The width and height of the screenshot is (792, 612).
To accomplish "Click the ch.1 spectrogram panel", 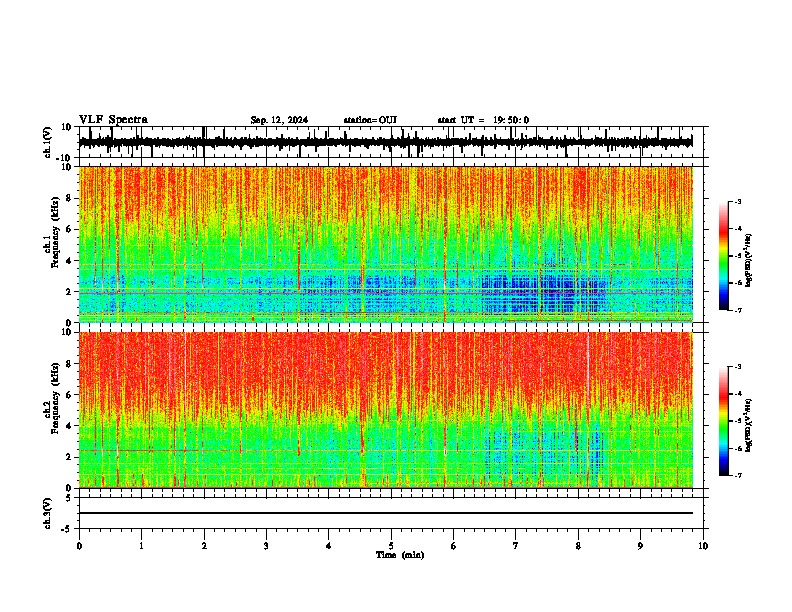I will (385, 244).
